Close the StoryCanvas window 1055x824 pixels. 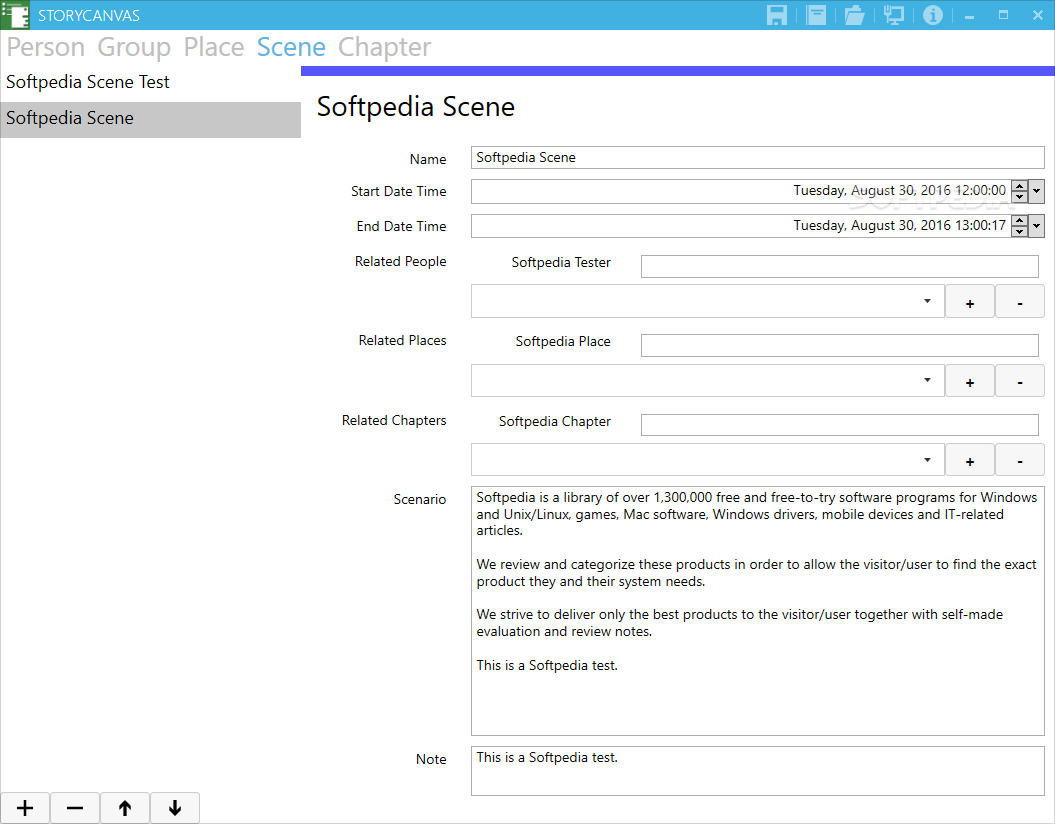(x=1038, y=15)
